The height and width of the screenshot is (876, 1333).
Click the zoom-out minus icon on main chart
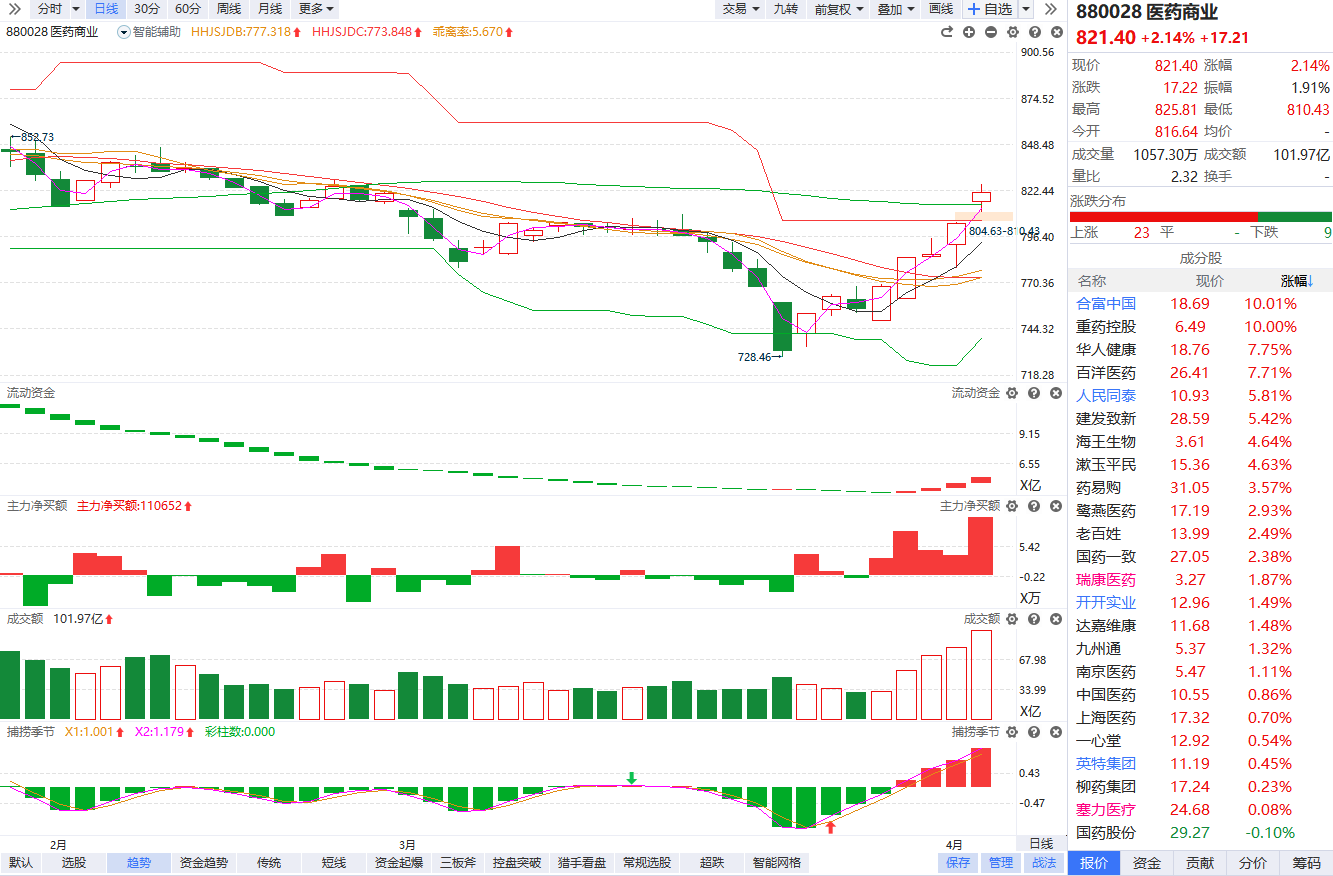point(990,32)
